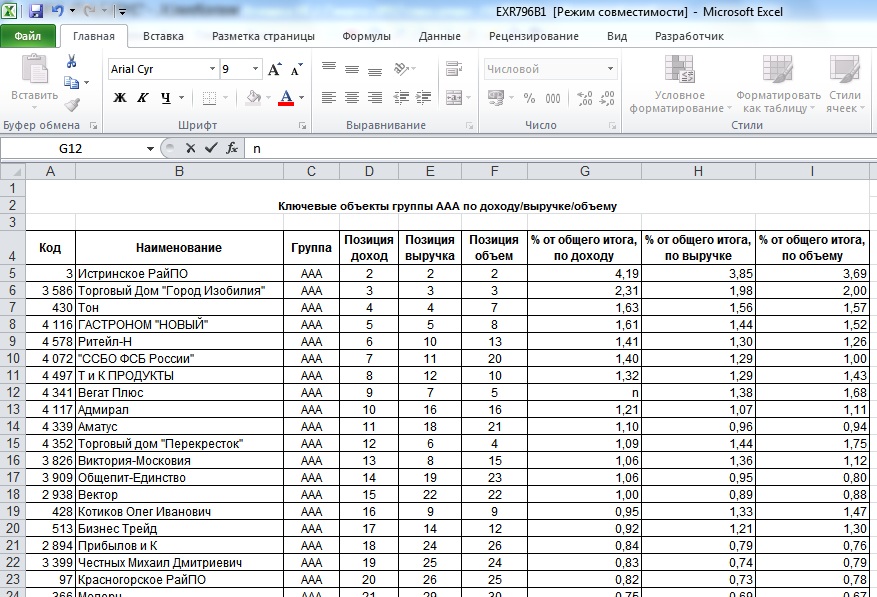
Task: Select column G header
Action: coord(584,171)
